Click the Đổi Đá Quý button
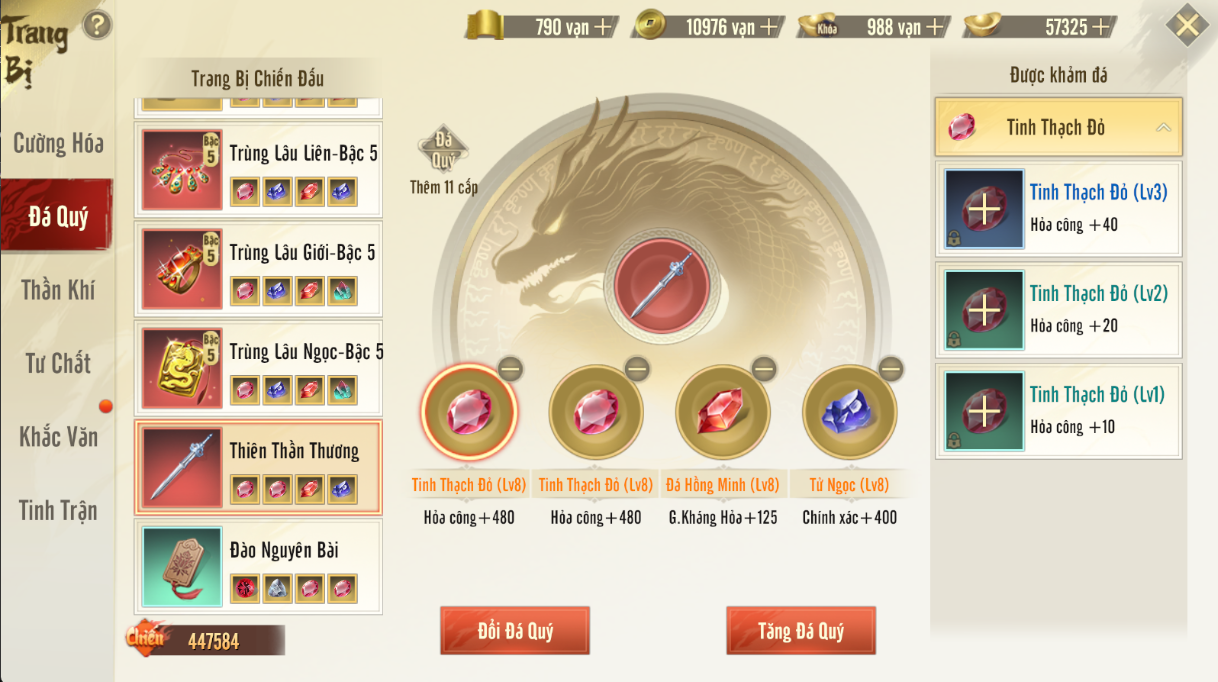 click(x=515, y=631)
